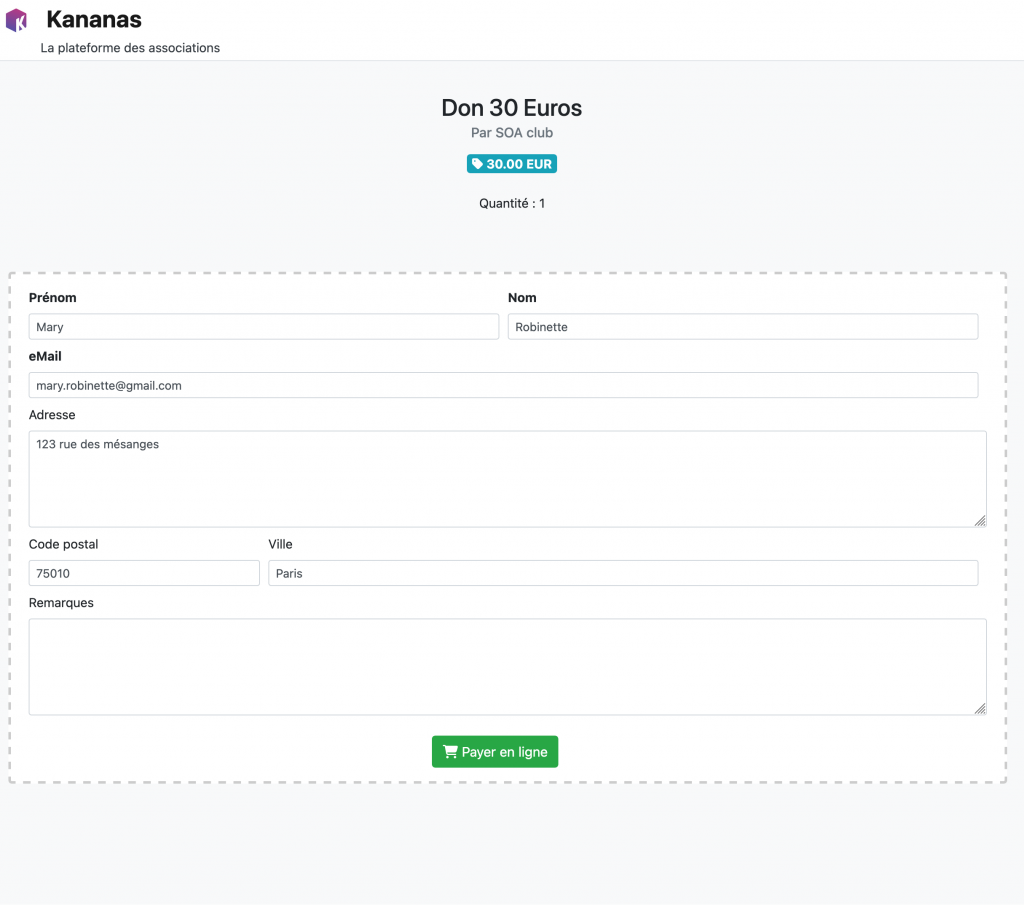This screenshot has height=905, width=1024.
Task: Click the Remarques label
Action: pos(61,603)
